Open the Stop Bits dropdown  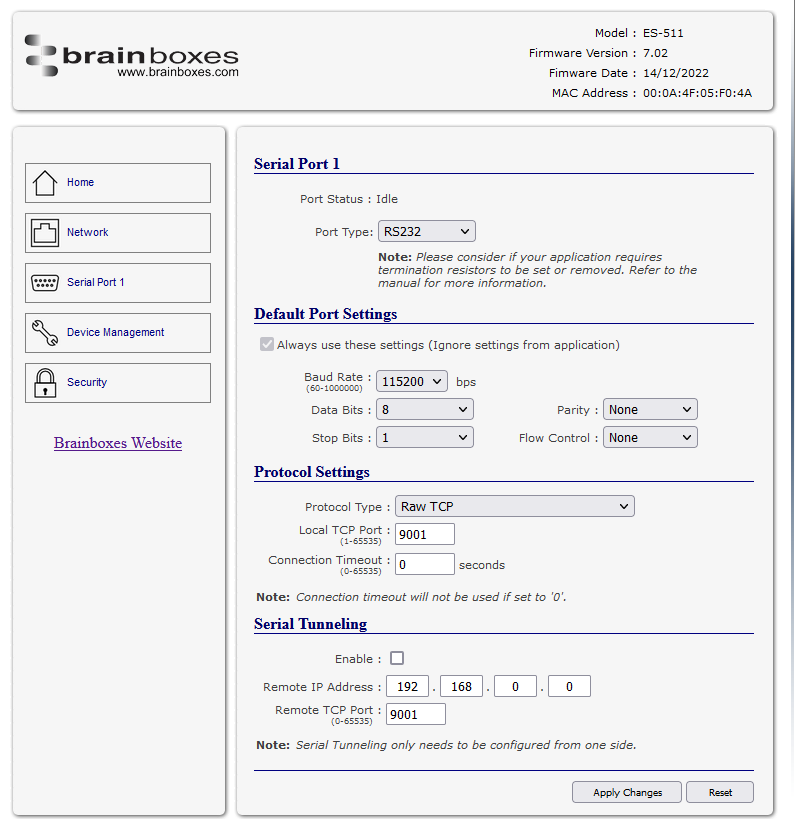coord(425,438)
